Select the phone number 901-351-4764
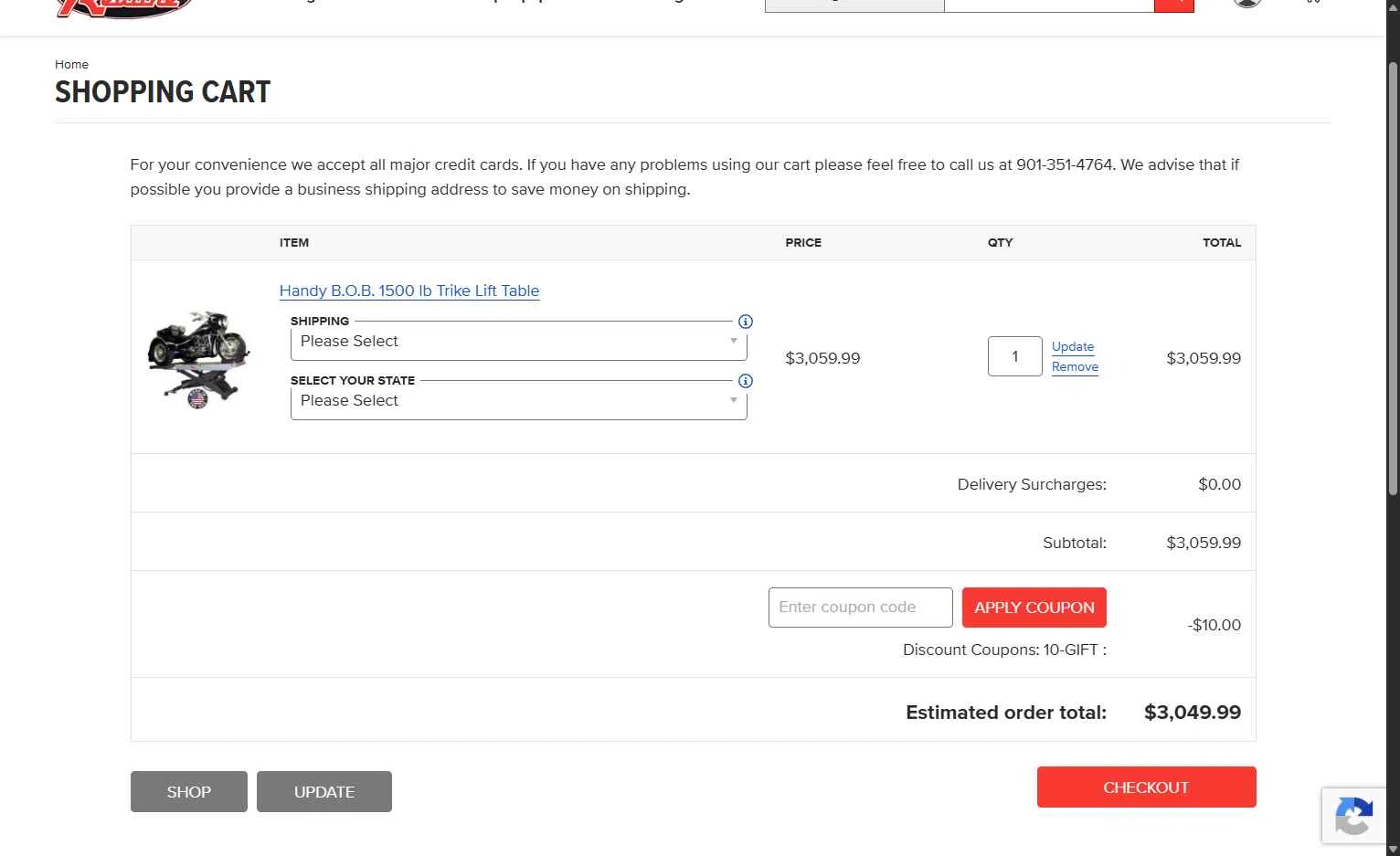 (1065, 165)
